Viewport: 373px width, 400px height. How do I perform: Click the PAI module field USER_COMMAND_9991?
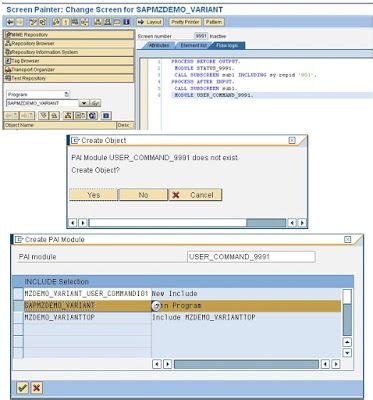(251, 257)
